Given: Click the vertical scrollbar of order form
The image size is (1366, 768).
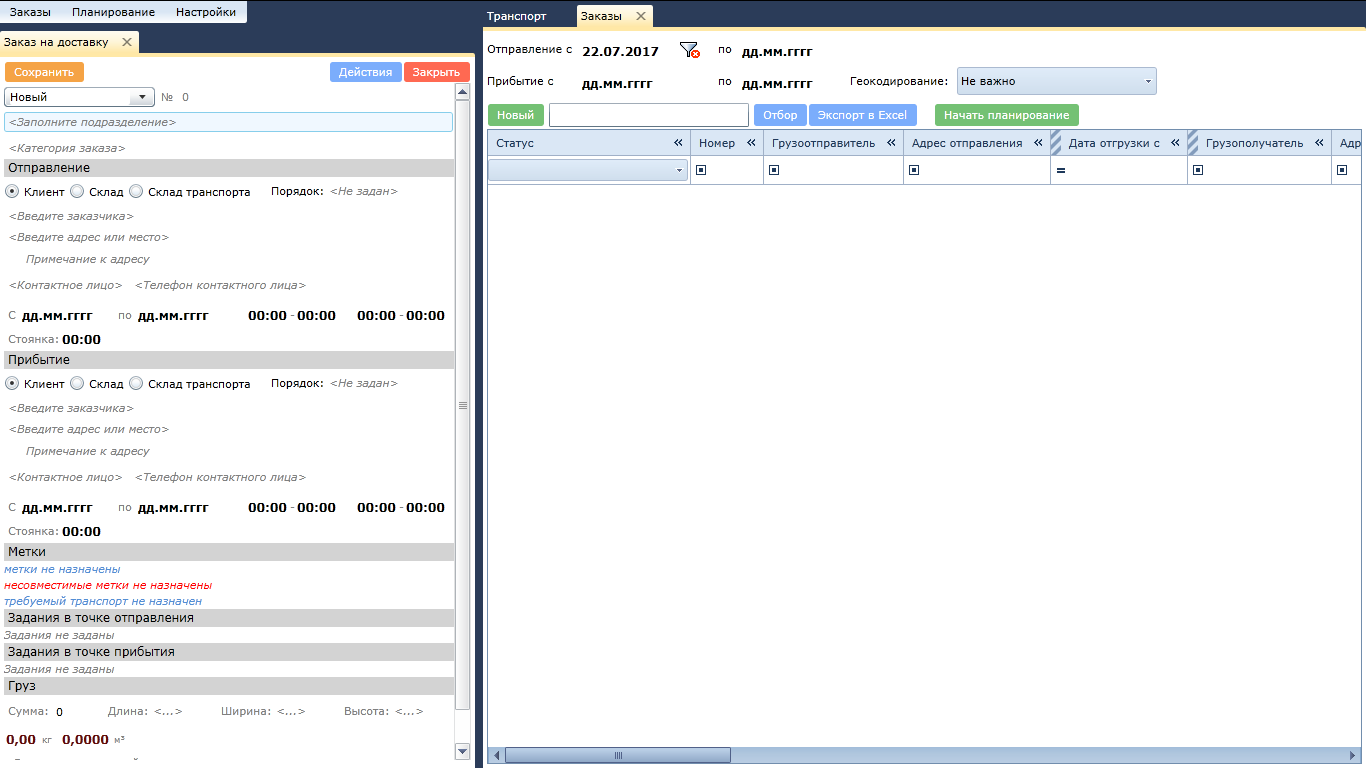Looking at the screenshot, I should (462, 405).
